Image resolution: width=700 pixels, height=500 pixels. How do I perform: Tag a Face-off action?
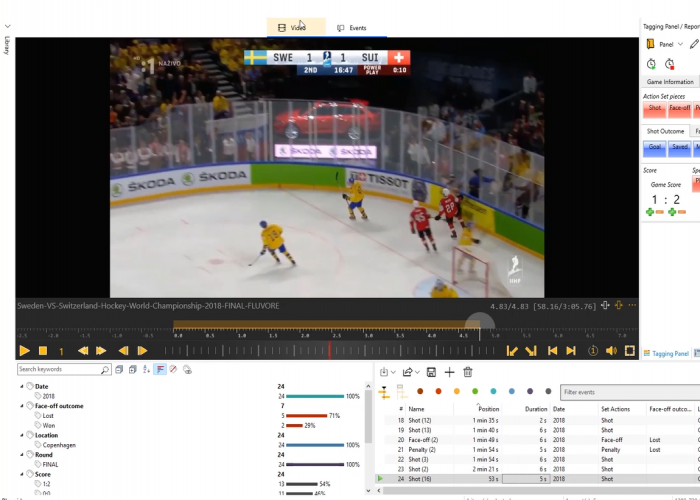tap(679, 110)
